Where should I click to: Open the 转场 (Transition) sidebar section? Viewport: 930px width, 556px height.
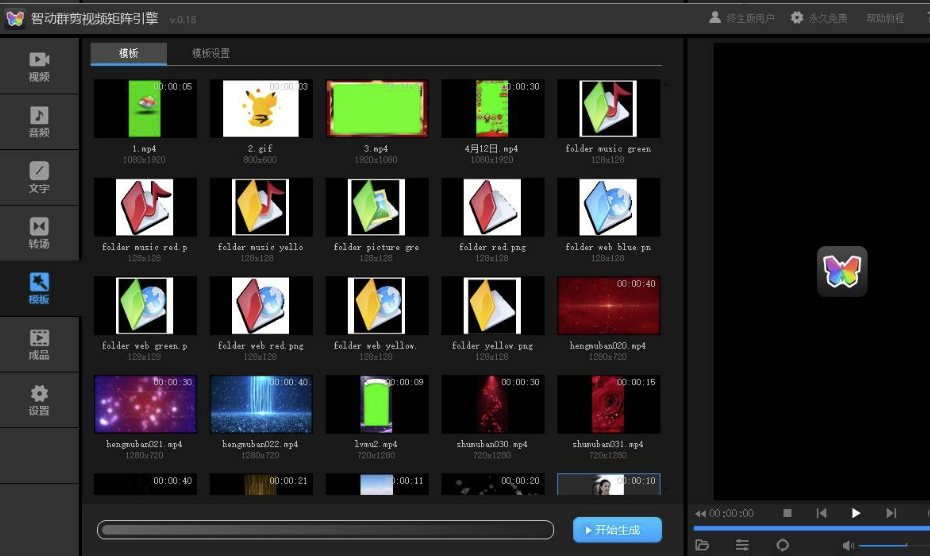coord(39,233)
